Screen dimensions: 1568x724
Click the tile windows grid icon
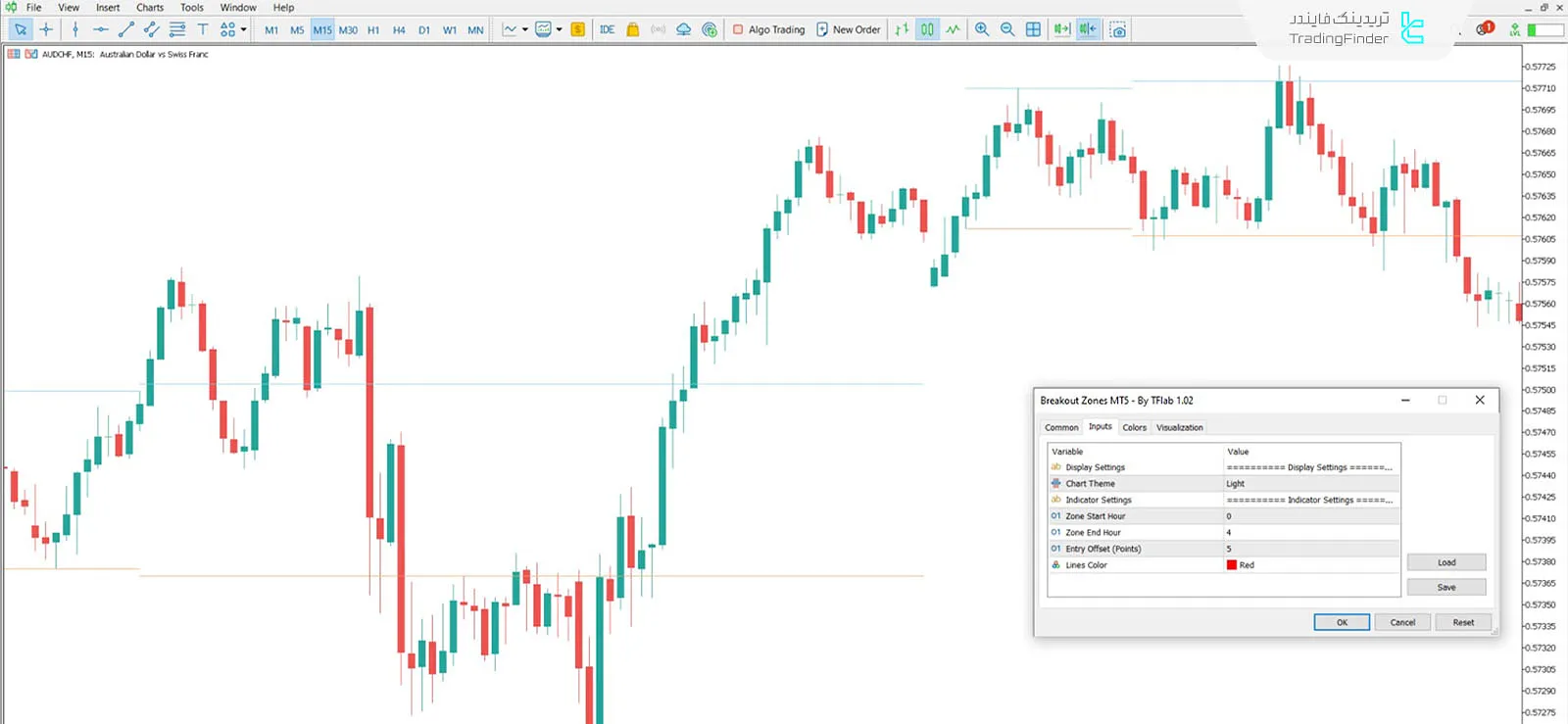point(1033,29)
